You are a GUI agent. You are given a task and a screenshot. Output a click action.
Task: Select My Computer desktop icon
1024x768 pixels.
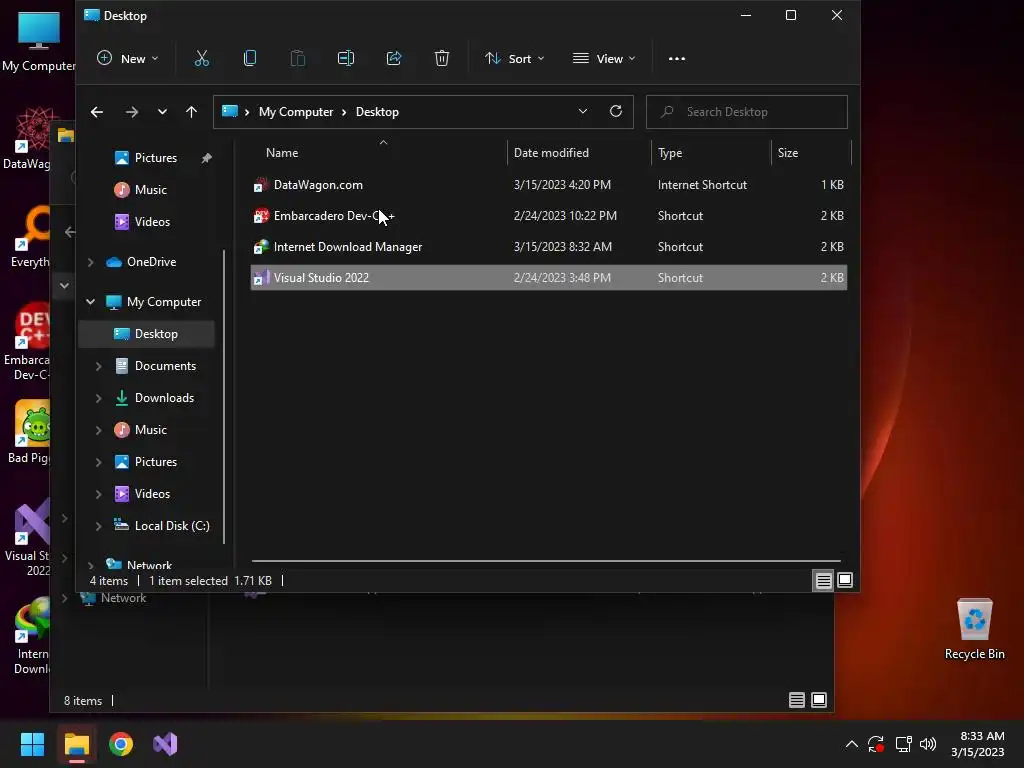coord(39,40)
